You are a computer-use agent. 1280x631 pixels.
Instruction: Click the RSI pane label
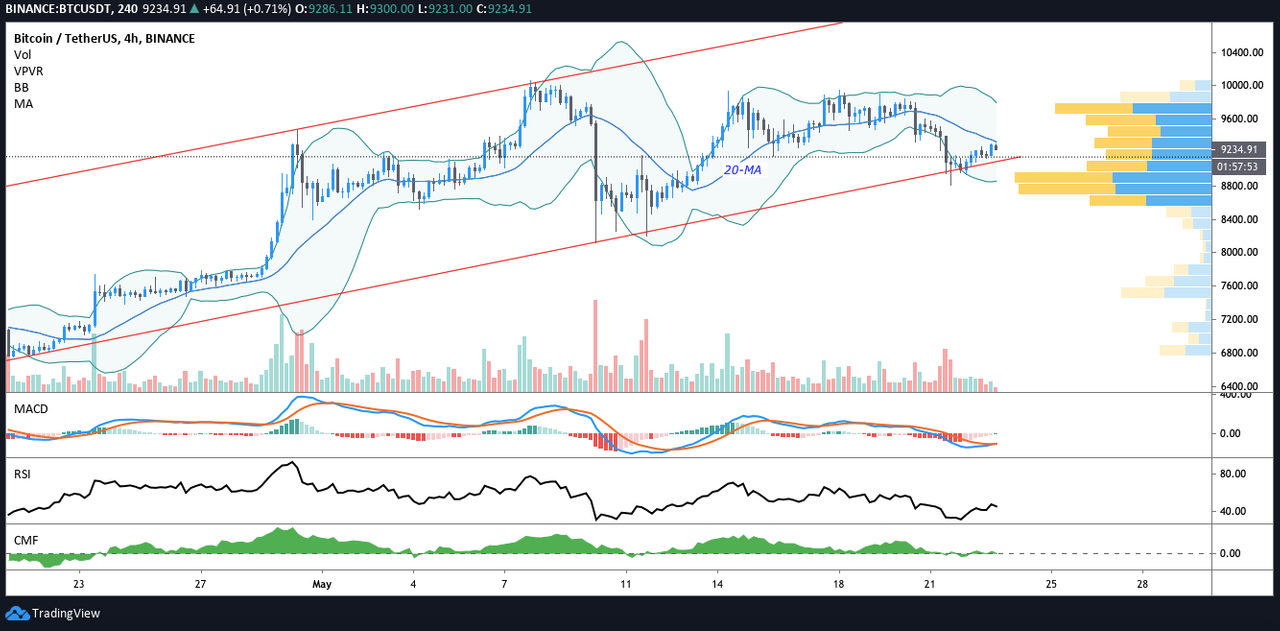point(22,474)
